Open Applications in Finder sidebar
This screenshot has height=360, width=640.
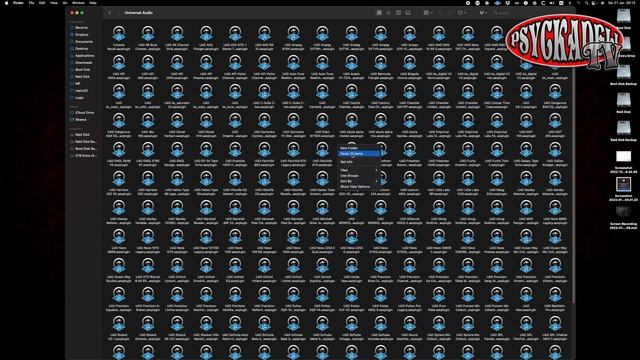click(84, 56)
